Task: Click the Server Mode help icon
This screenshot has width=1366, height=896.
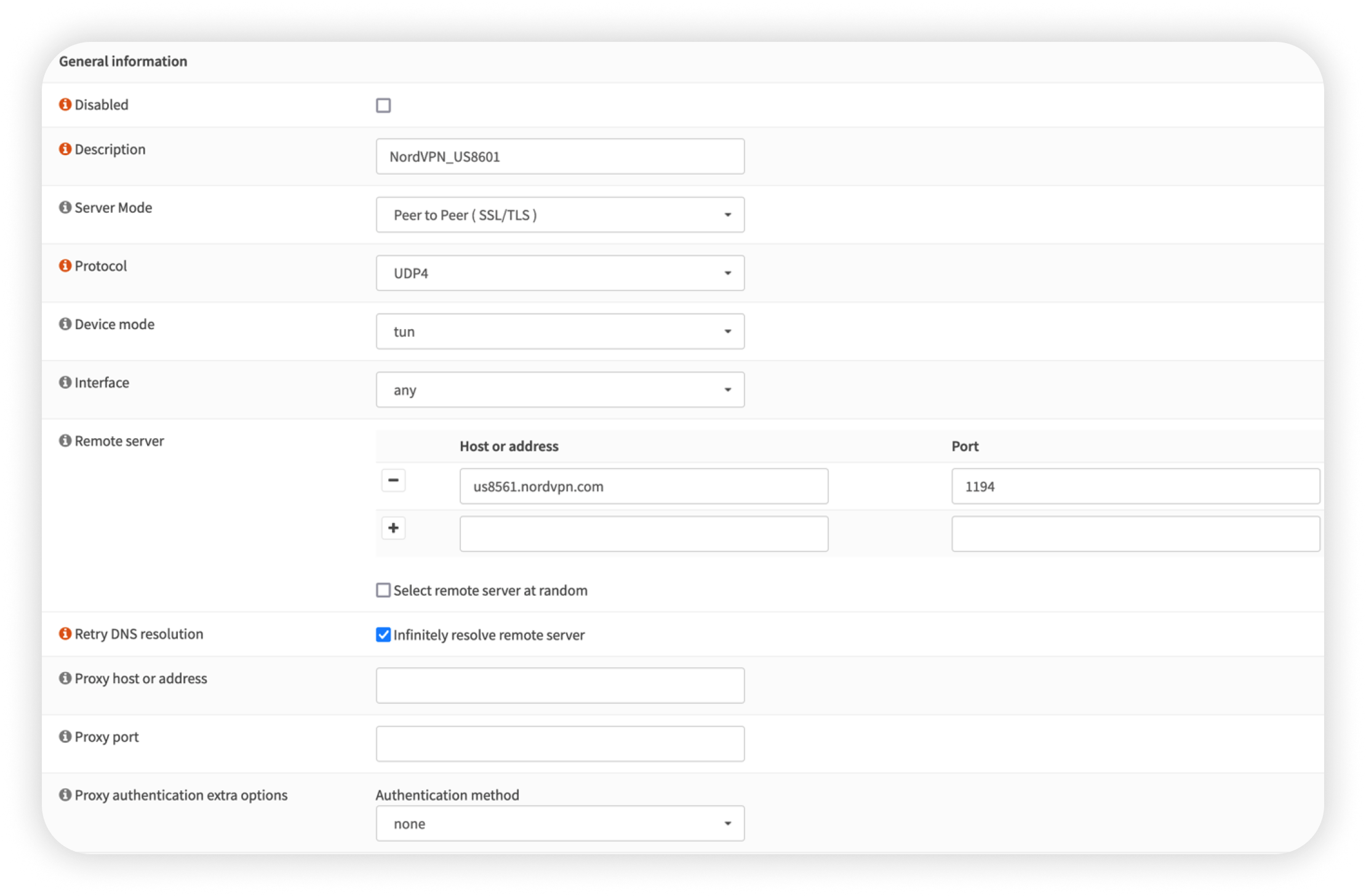Action: [x=65, y=207]
